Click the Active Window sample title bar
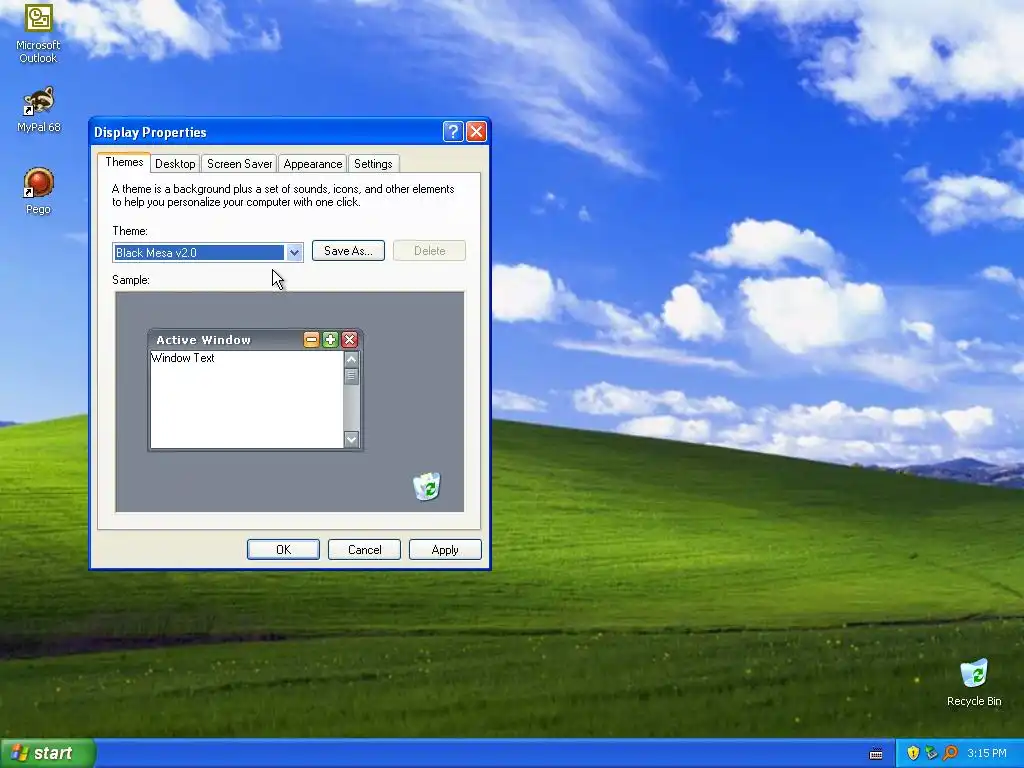Image resolution: width=1024 pixels, height=768 pixels. coord(255,340)
